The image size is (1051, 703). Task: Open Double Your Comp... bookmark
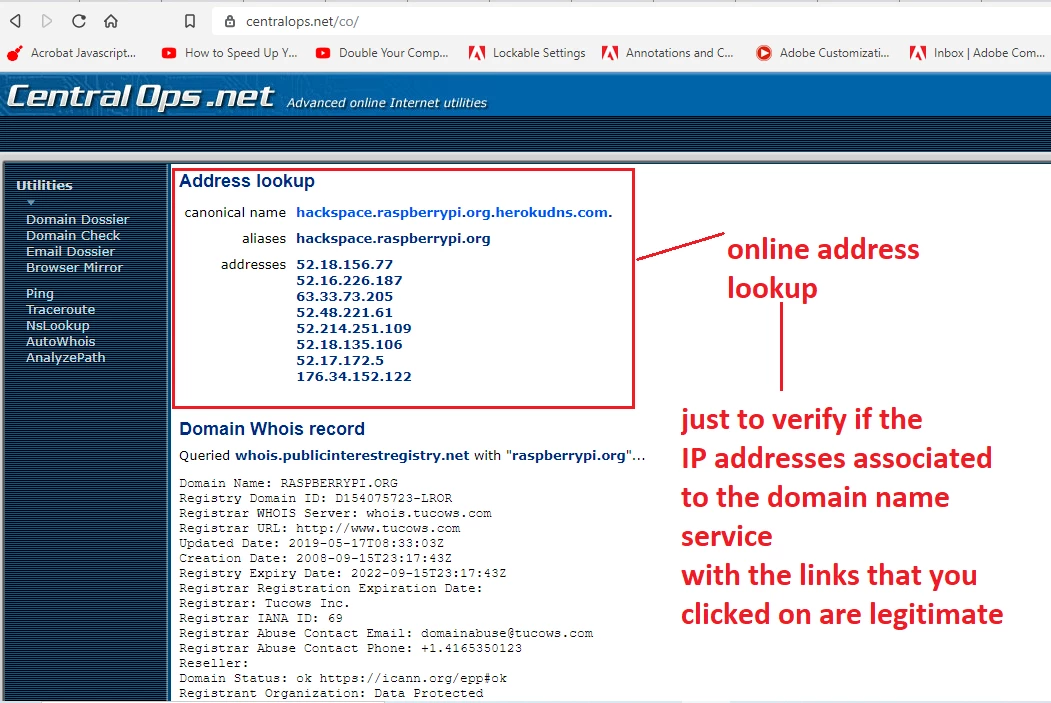382,53
